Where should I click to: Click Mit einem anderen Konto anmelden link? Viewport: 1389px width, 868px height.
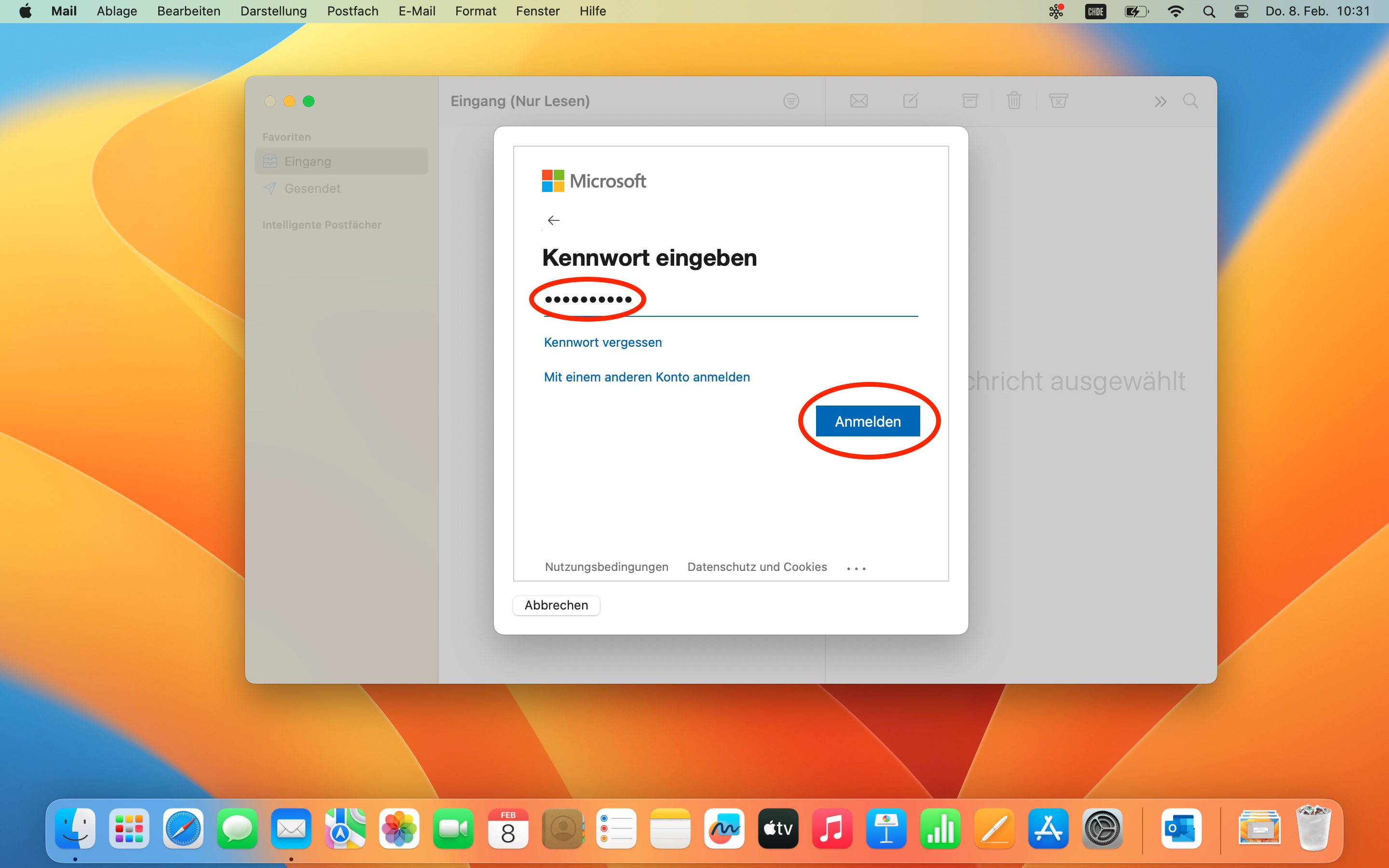coord(646,377)
